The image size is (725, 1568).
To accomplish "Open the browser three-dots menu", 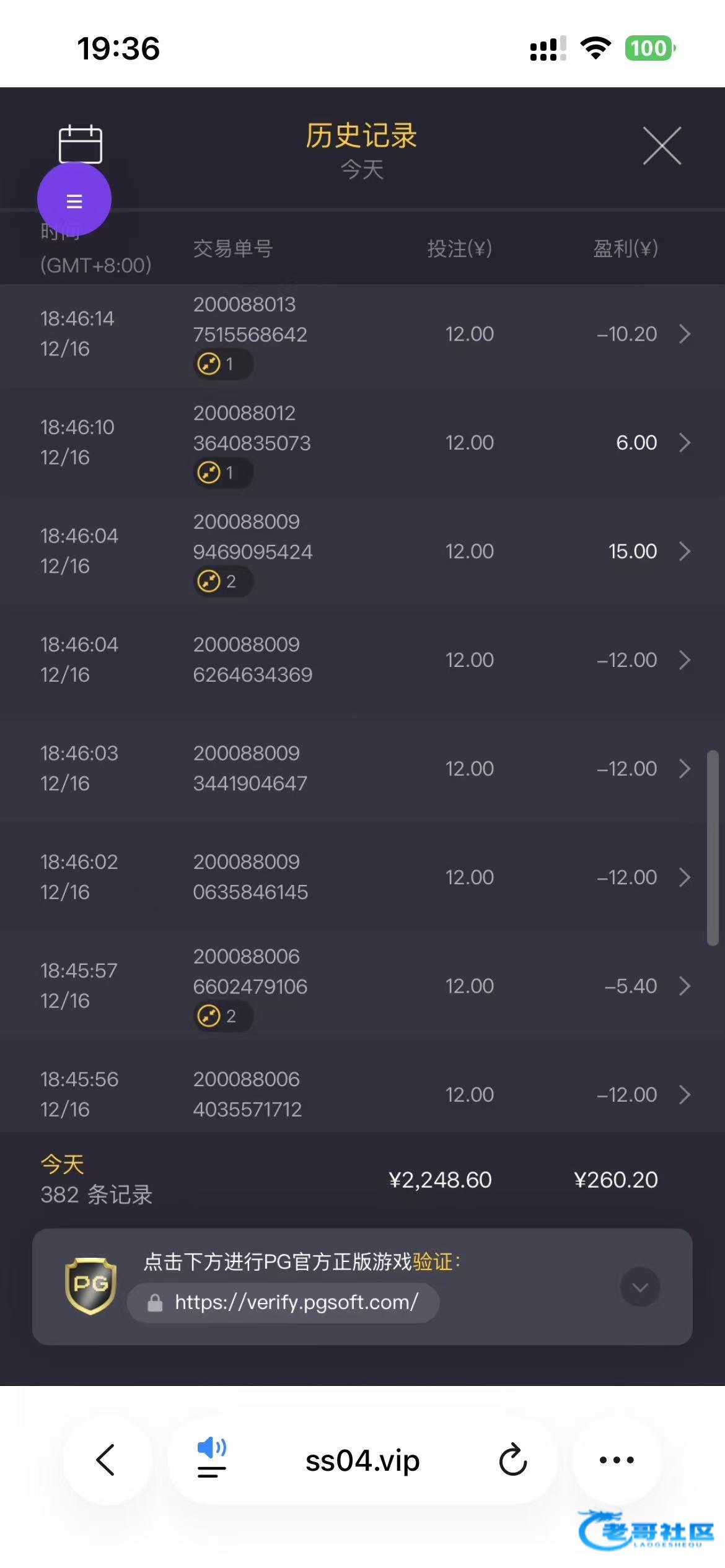I will (x=617, y=1460).
